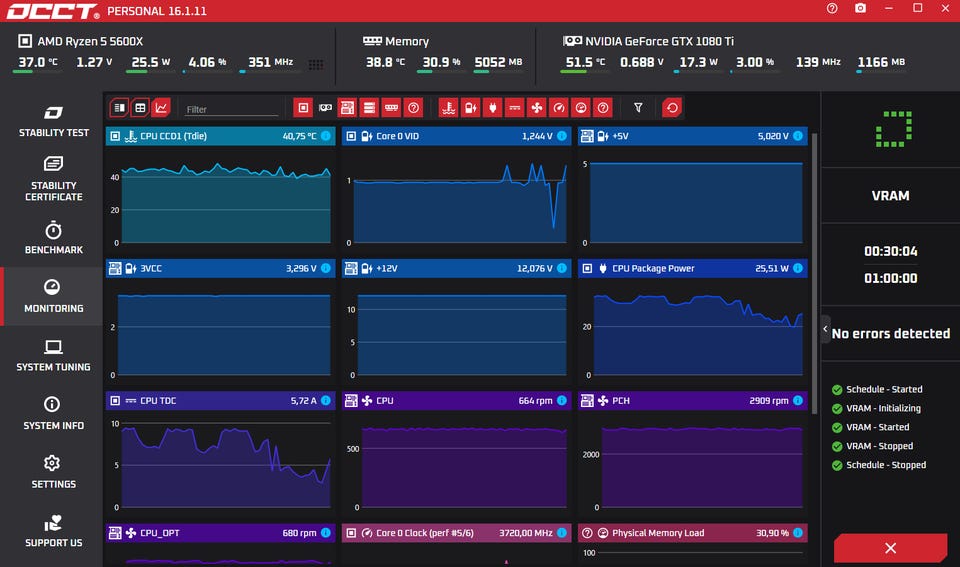Open info for the CPU_OPT graph
960x567 pixels.
coord(326,533)
